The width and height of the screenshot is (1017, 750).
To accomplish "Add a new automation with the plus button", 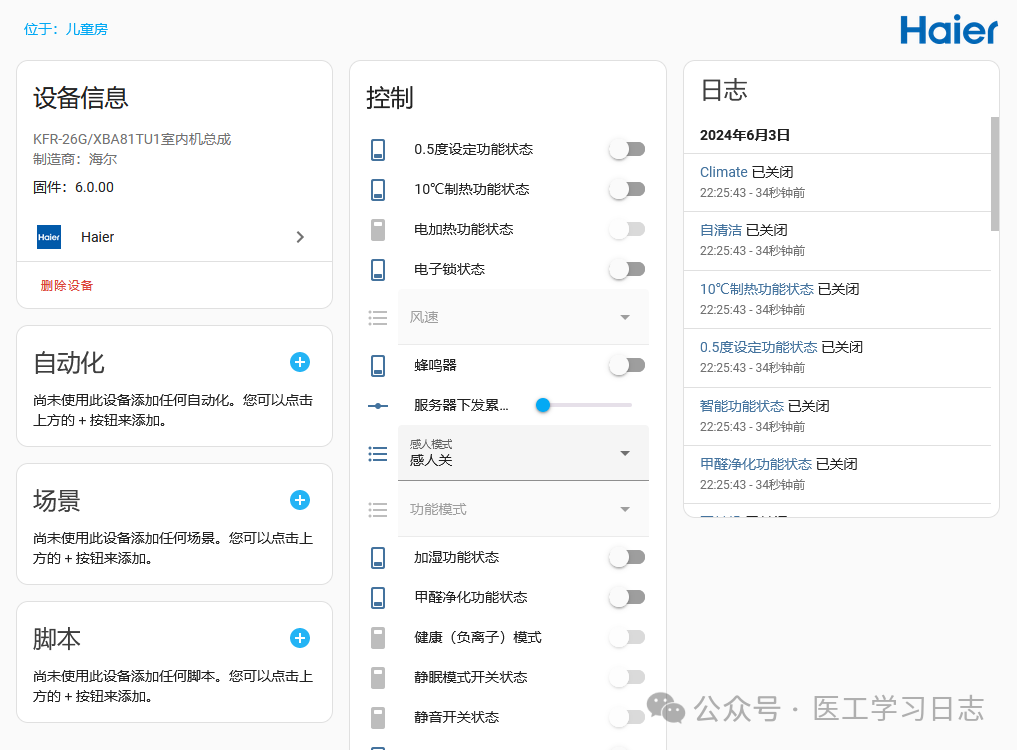I will coord(299,362).
